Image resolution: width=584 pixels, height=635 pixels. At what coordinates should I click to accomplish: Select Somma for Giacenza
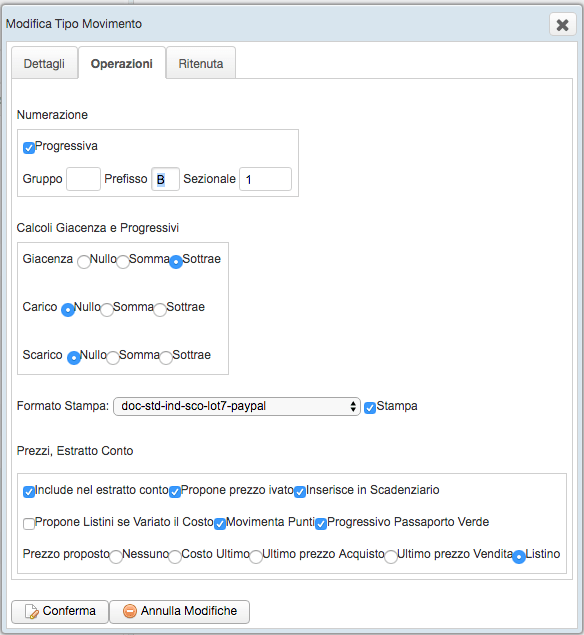tap(123, 262)
